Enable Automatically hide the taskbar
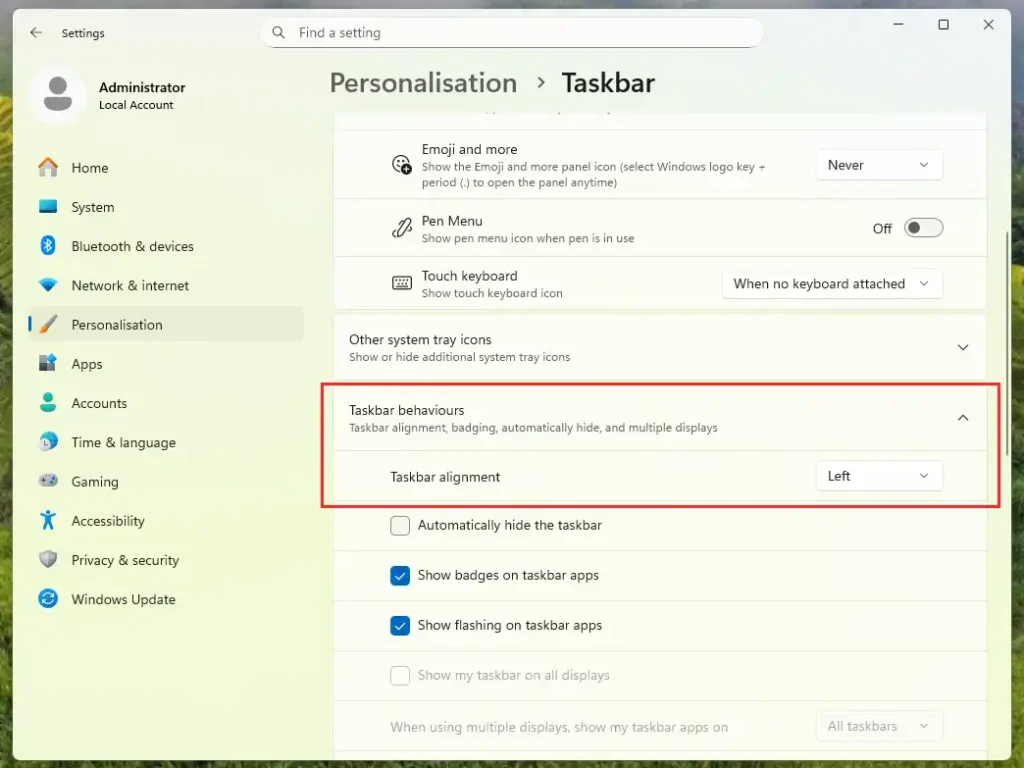This screenshot has height=768, width=1024. pyautogui.click(x=400, y=526)
